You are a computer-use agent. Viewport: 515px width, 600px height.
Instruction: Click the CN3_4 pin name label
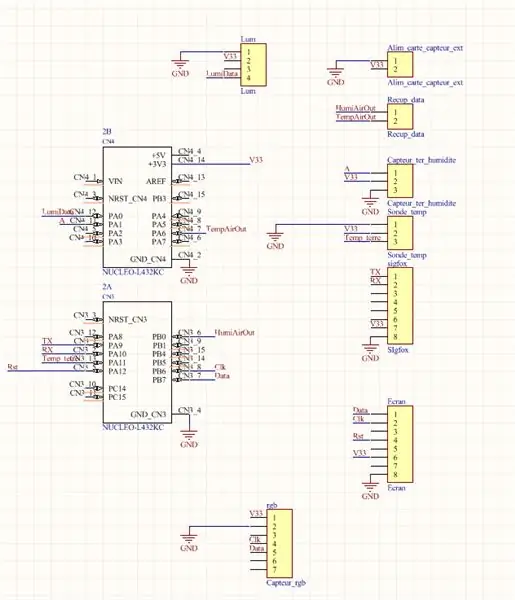[x=190, y=410]
